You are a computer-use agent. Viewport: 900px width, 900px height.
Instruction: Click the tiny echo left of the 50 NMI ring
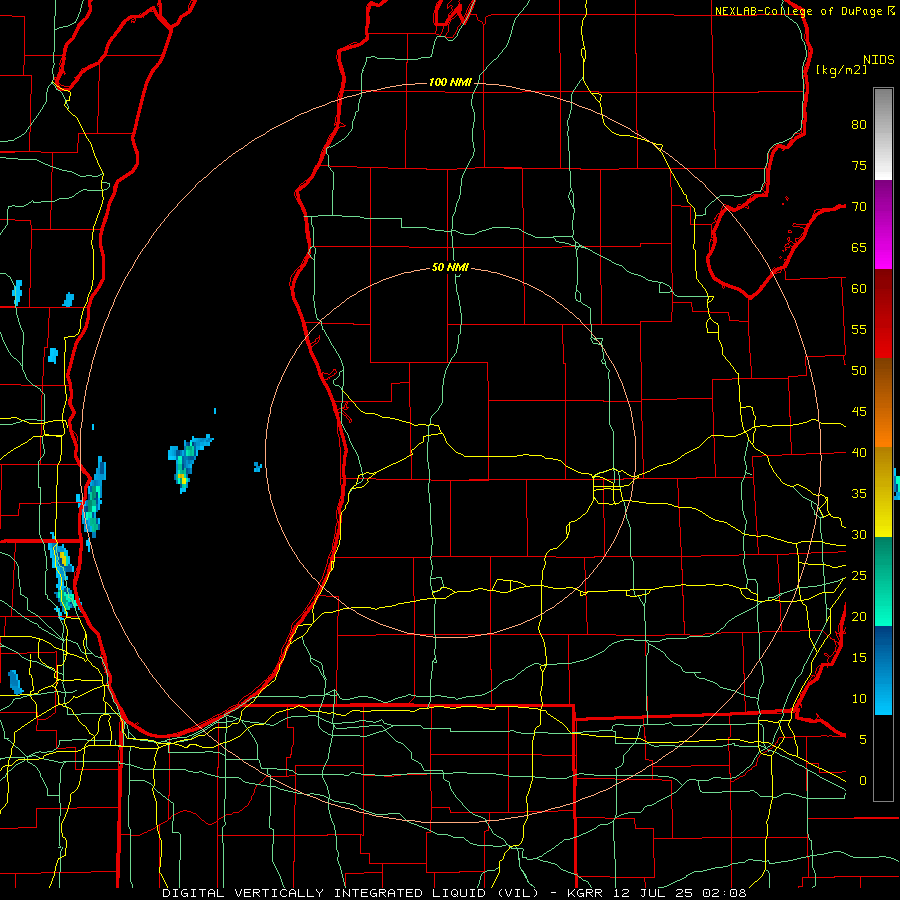pyautogui.click(x=258, y=467)
